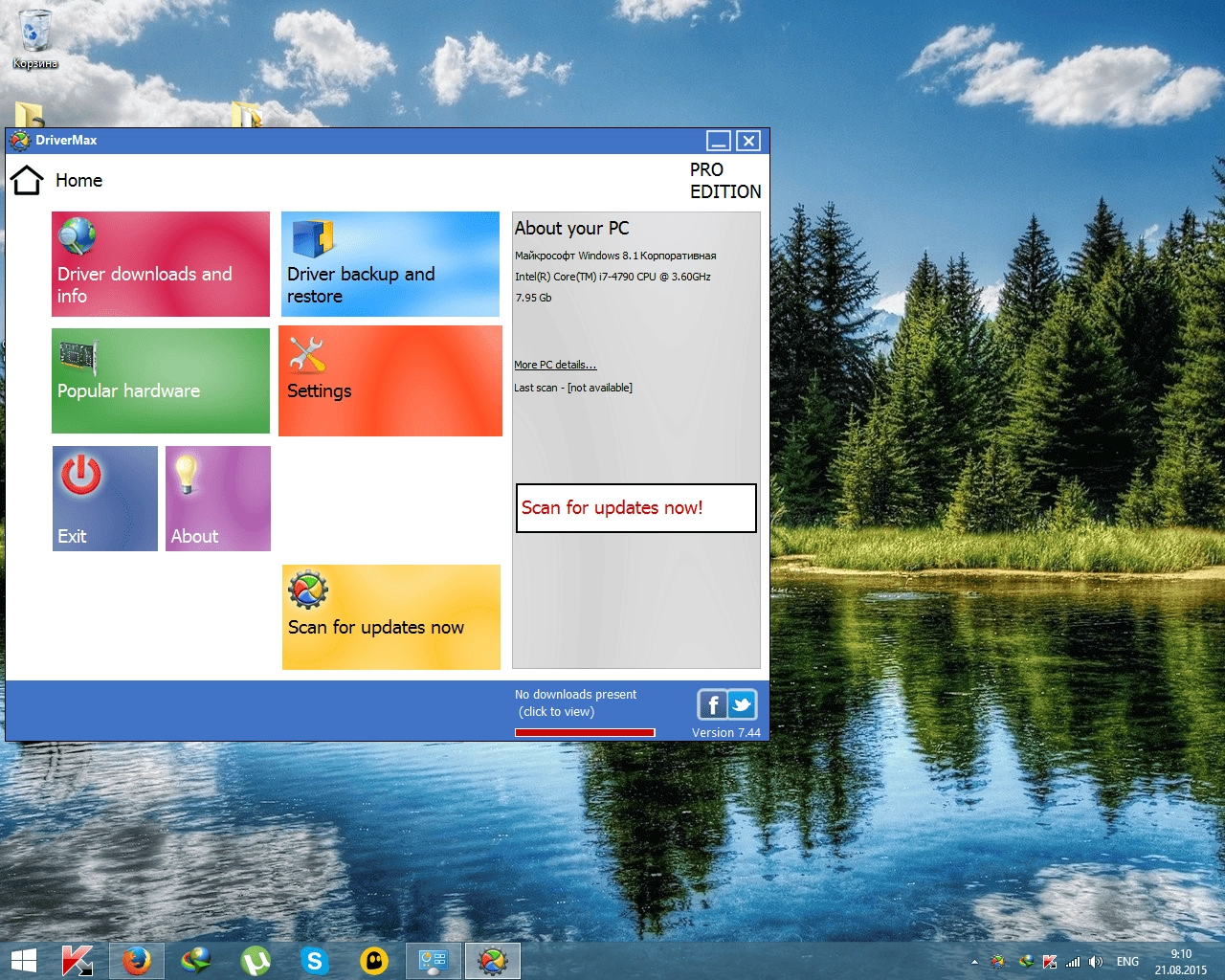Click the DriverMax logo in title bar
Screen dimensions: 1225x980
point(19,141)
